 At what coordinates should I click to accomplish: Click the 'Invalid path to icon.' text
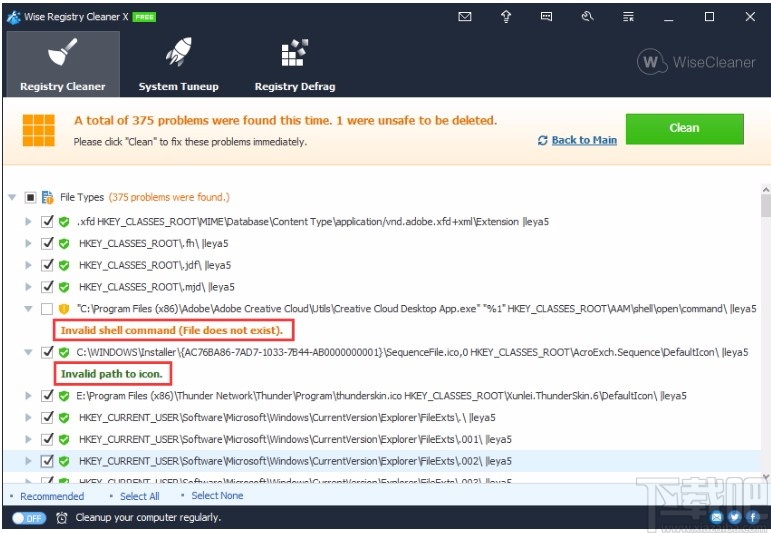tap(112, 374)
